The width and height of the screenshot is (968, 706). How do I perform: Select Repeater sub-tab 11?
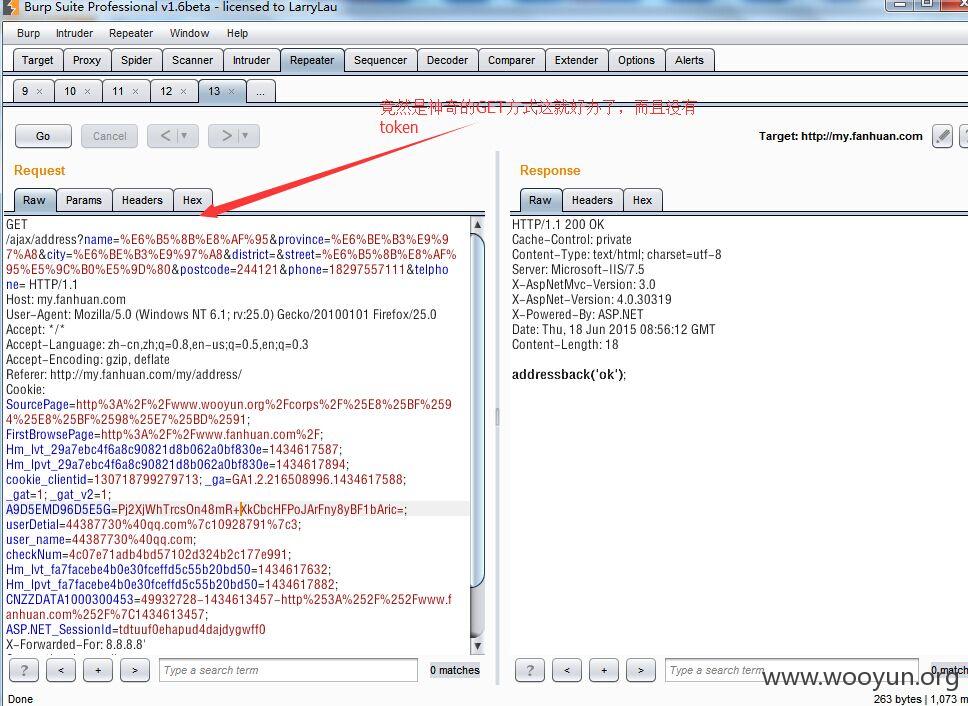coord(118,91)
